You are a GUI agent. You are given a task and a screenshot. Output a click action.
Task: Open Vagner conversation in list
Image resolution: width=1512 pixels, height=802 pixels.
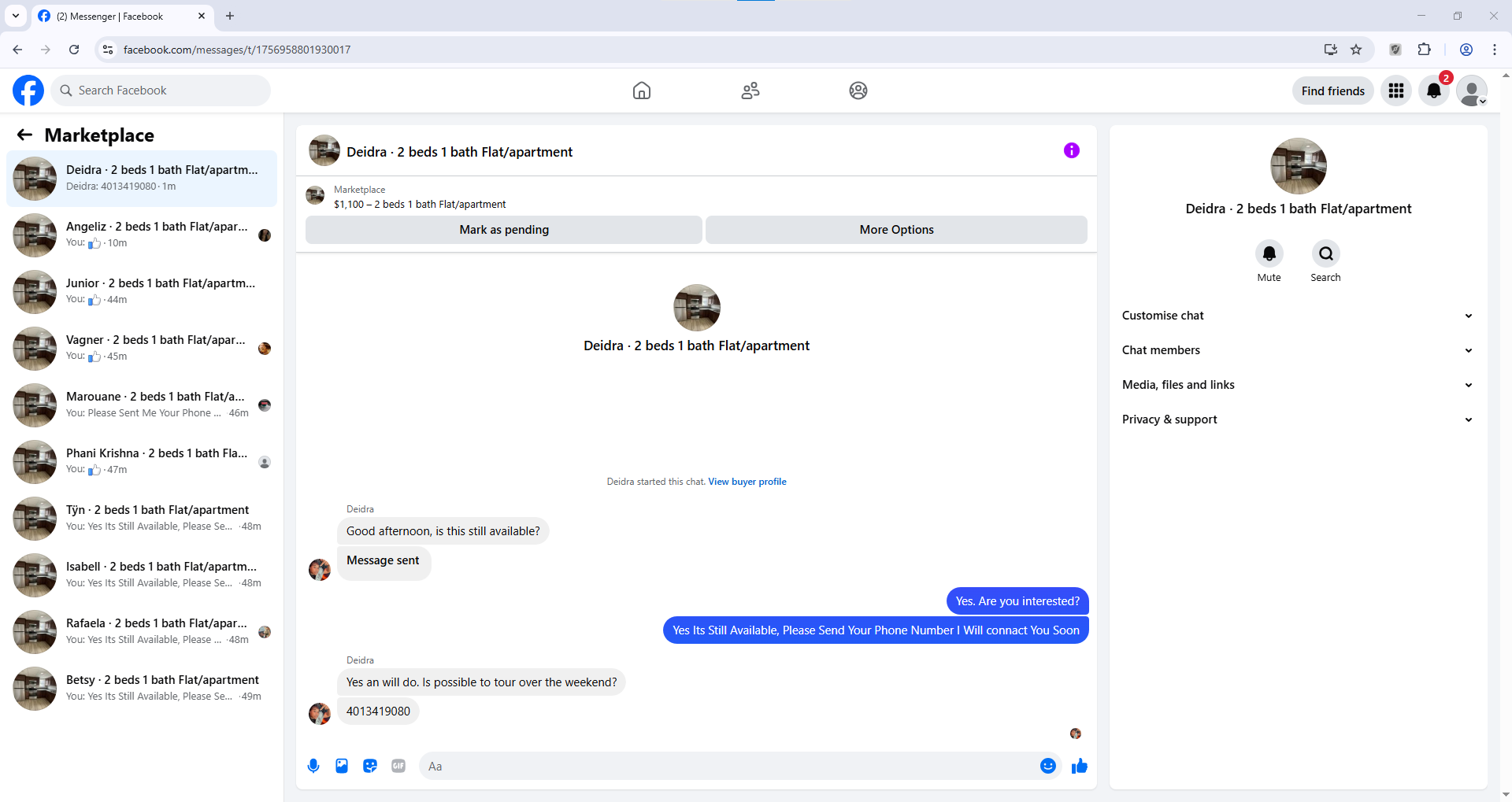pyautogui.click(x=142, y=349)
